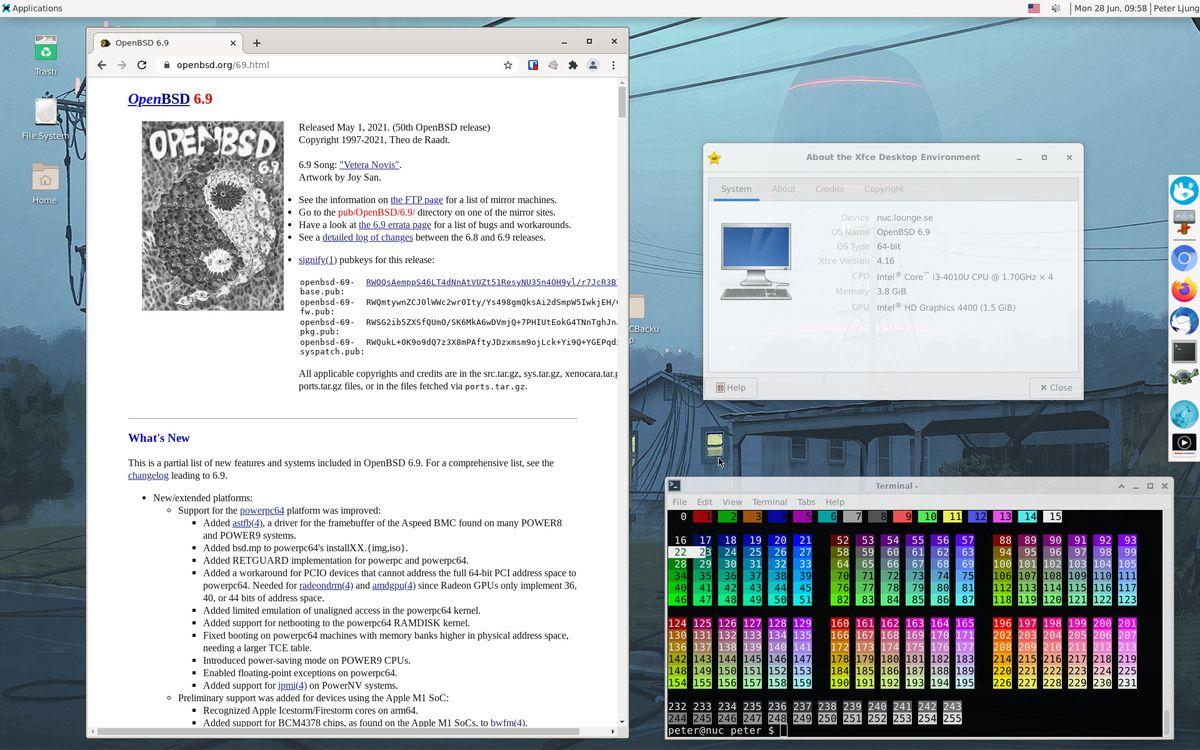Open the browser three-dot menu
Viewport: 1200px width, 750px height.
pos(613,65)
